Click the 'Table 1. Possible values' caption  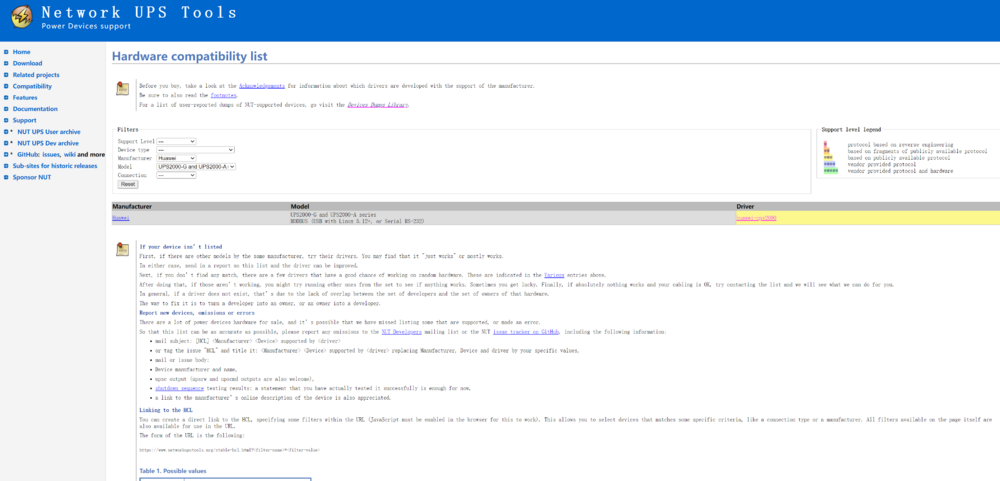173,471
